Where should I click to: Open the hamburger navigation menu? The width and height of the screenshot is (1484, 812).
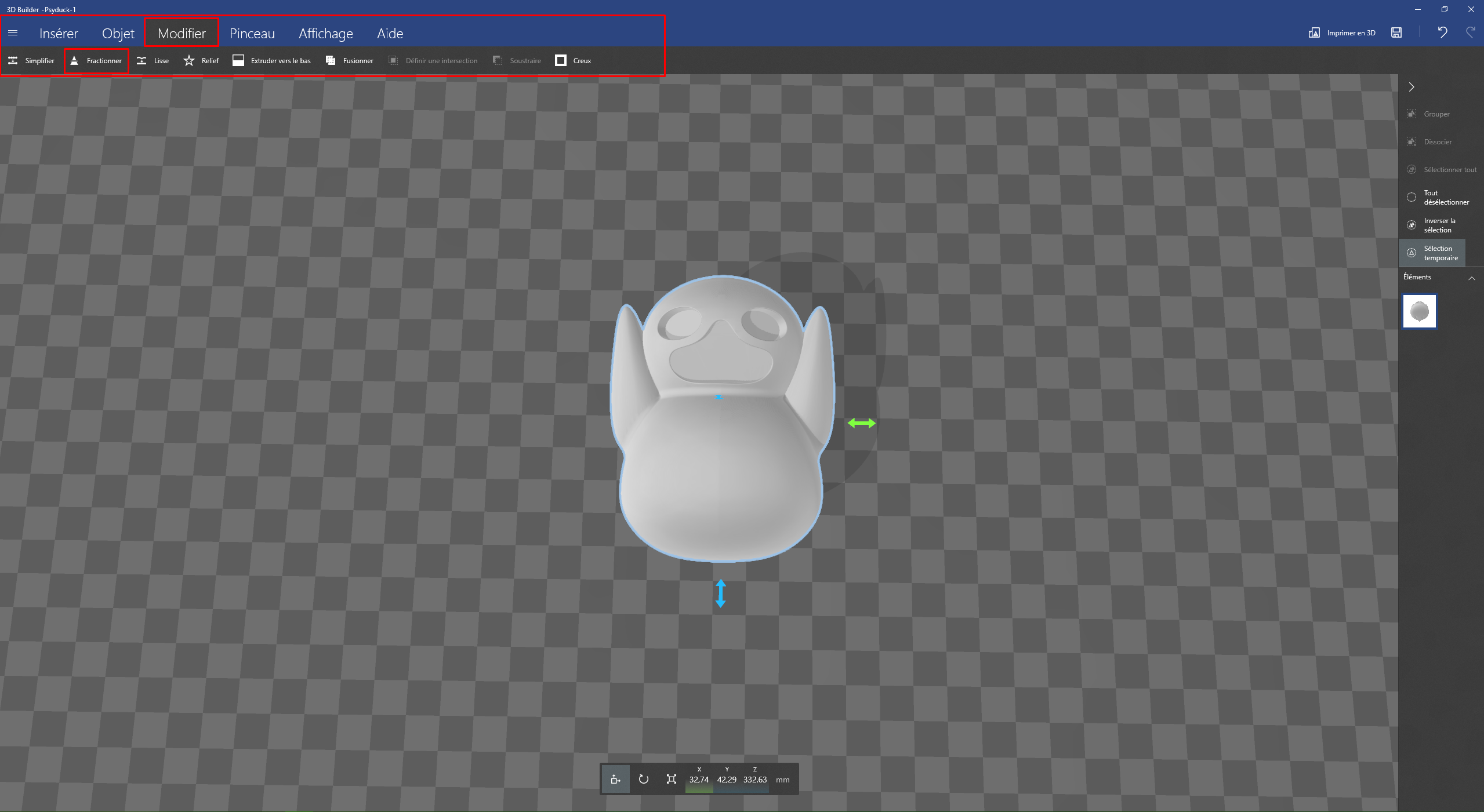pos(13,33)
